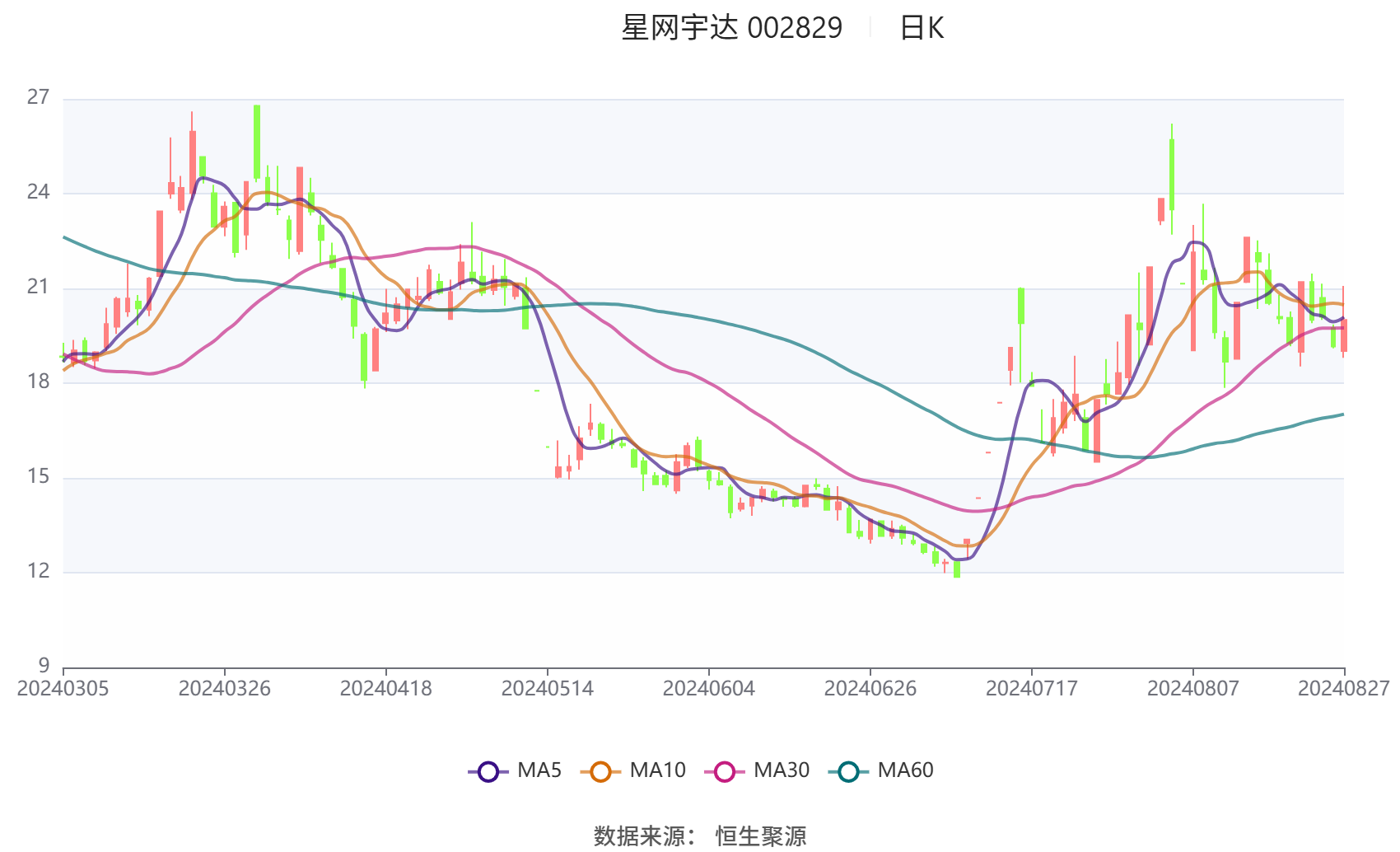Click the 27 price axis label
Screen dimensions: 1400x852
click(x=39, y=97)
